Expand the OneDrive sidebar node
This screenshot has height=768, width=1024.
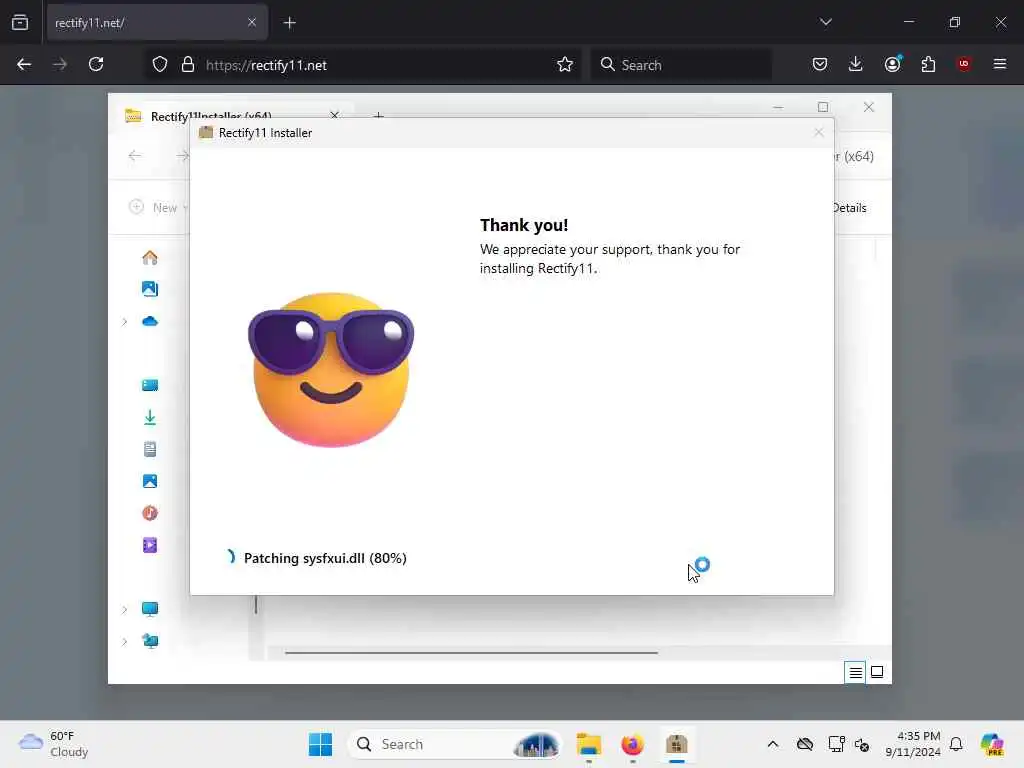point(124,321)
